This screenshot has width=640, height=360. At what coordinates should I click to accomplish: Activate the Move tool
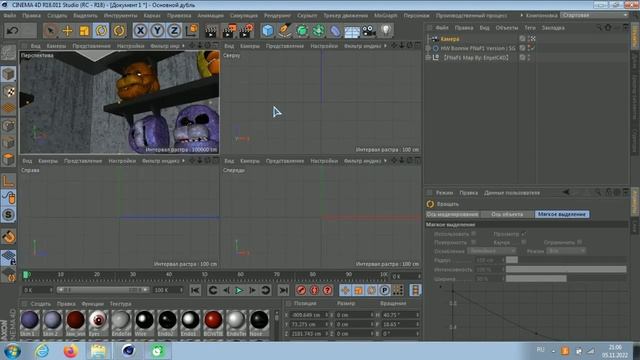click(67, 31)
